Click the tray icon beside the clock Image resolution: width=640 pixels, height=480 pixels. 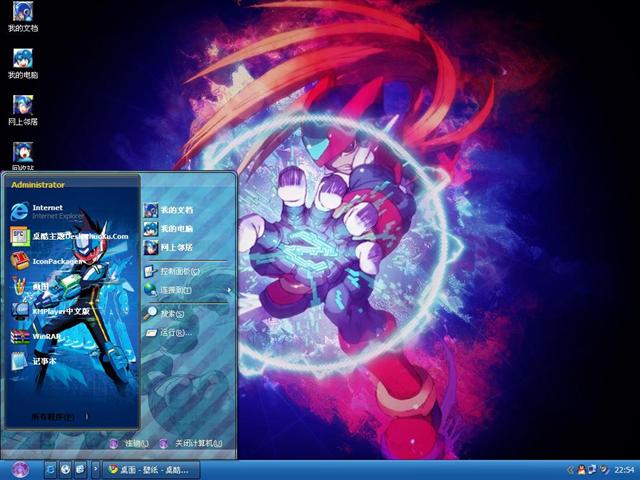click(x=604, y=470)
